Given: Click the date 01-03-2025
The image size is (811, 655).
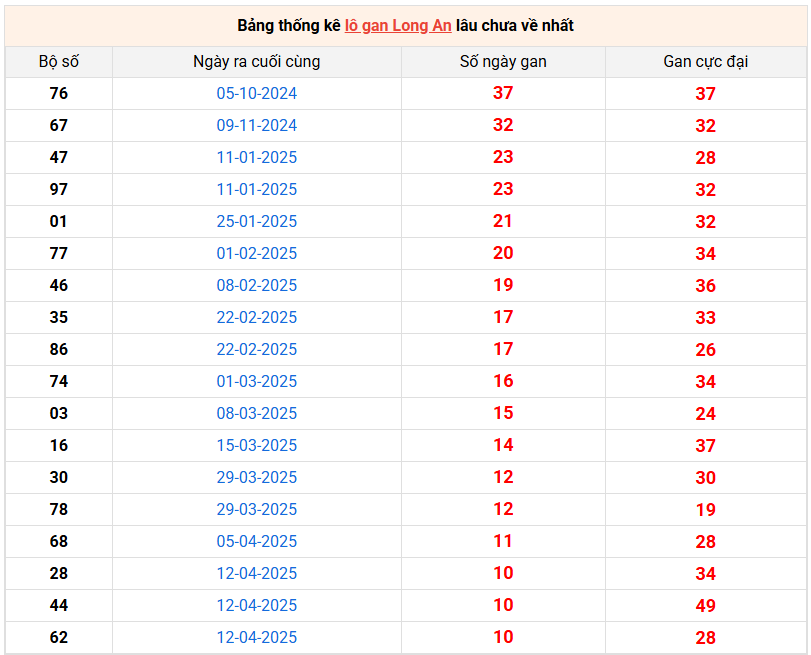Looking at the screenshot, I should pyautogui.click(x=257, y=382).
